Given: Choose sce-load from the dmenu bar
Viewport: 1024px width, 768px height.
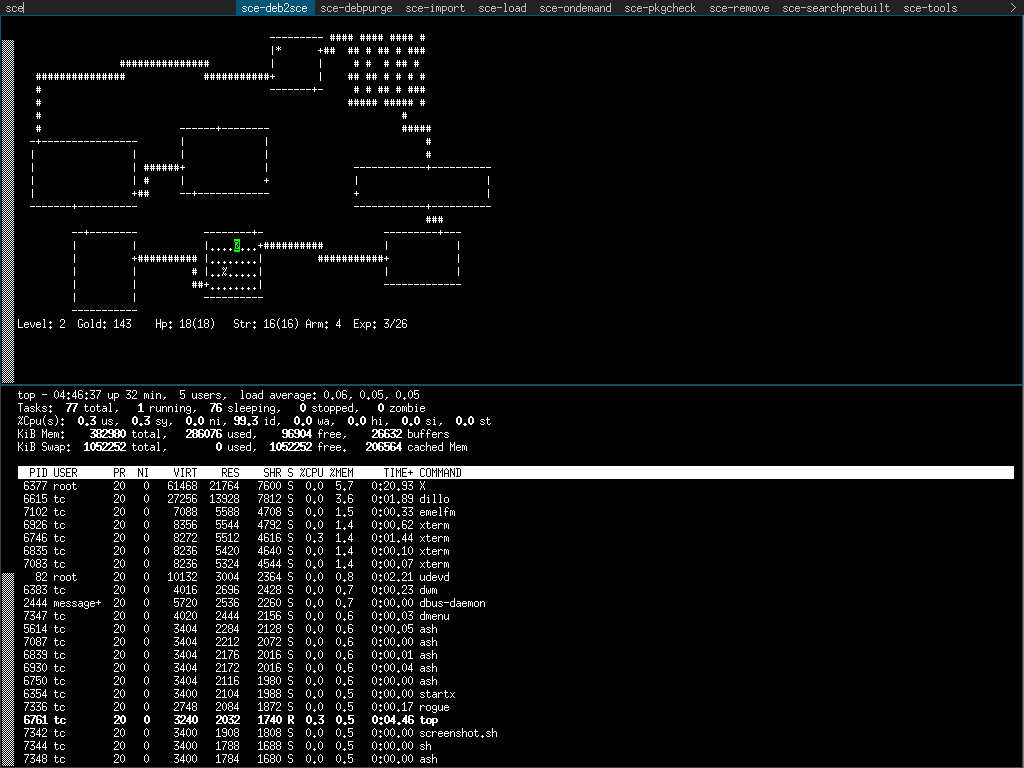Looking at the screenshot, I should (502, 8).
